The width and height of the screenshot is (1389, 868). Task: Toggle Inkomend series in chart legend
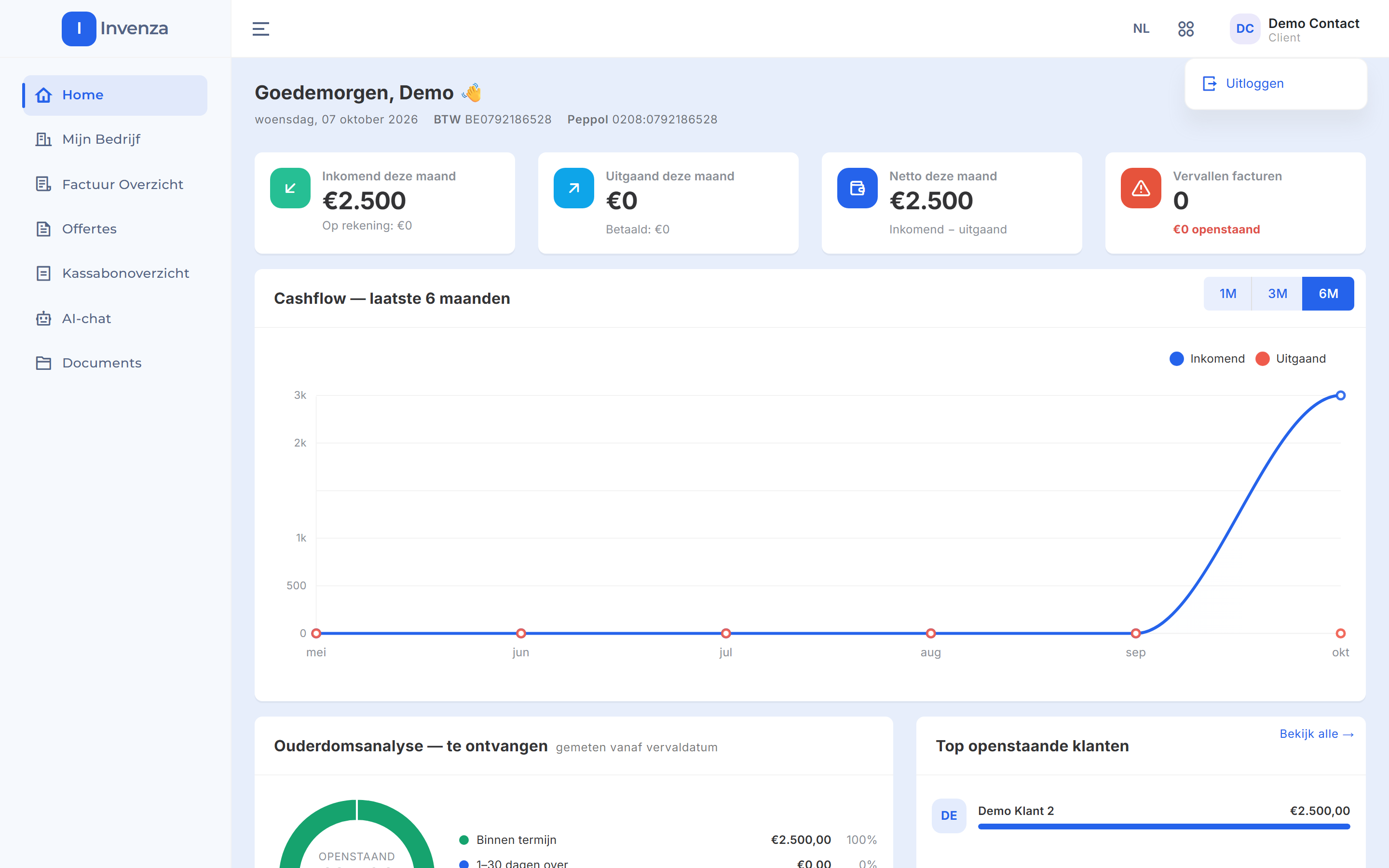pos(1207,359)
